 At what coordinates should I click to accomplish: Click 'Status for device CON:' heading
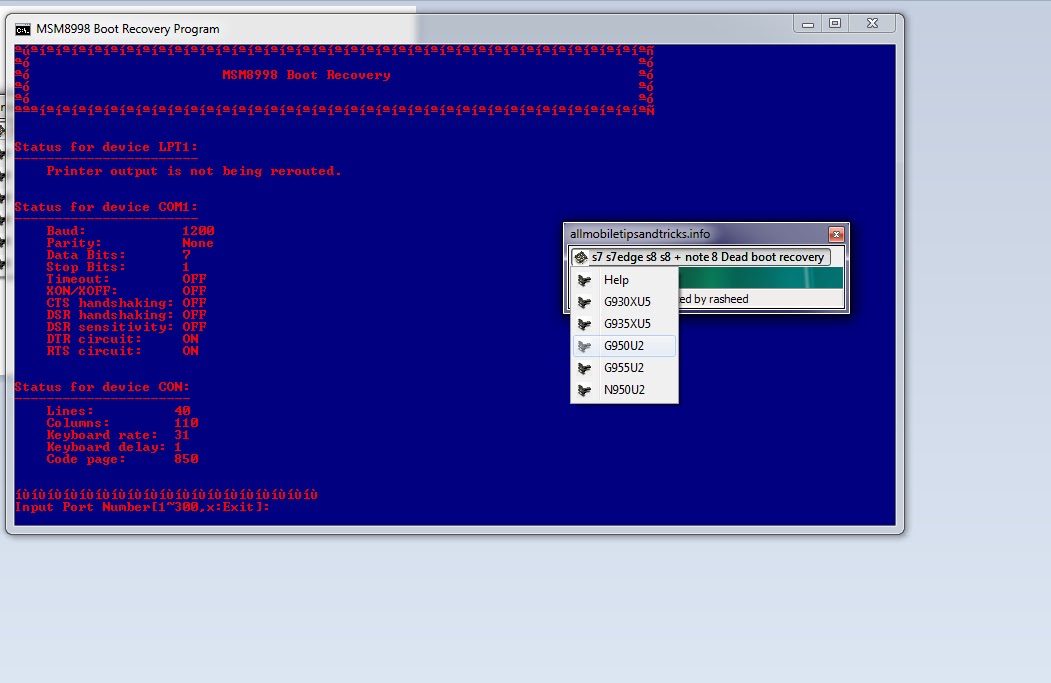click(x=102, y=387)
